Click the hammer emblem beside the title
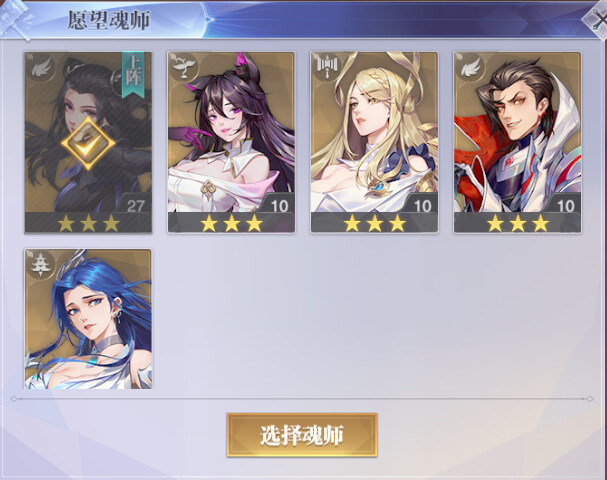Screen dimensions: 607x480 coord(16,21)
